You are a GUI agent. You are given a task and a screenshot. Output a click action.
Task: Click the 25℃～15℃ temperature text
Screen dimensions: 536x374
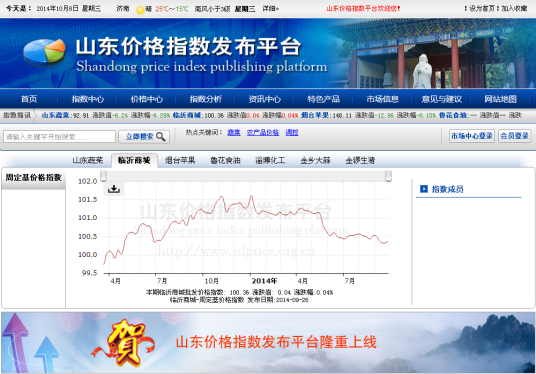pyautogui.click(x=172, y=9)
